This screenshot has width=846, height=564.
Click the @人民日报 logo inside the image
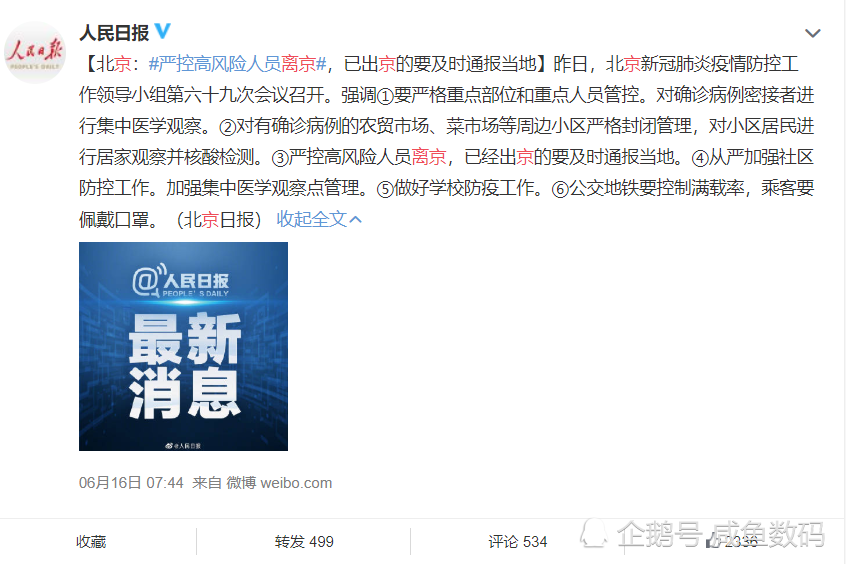[181, 280]
